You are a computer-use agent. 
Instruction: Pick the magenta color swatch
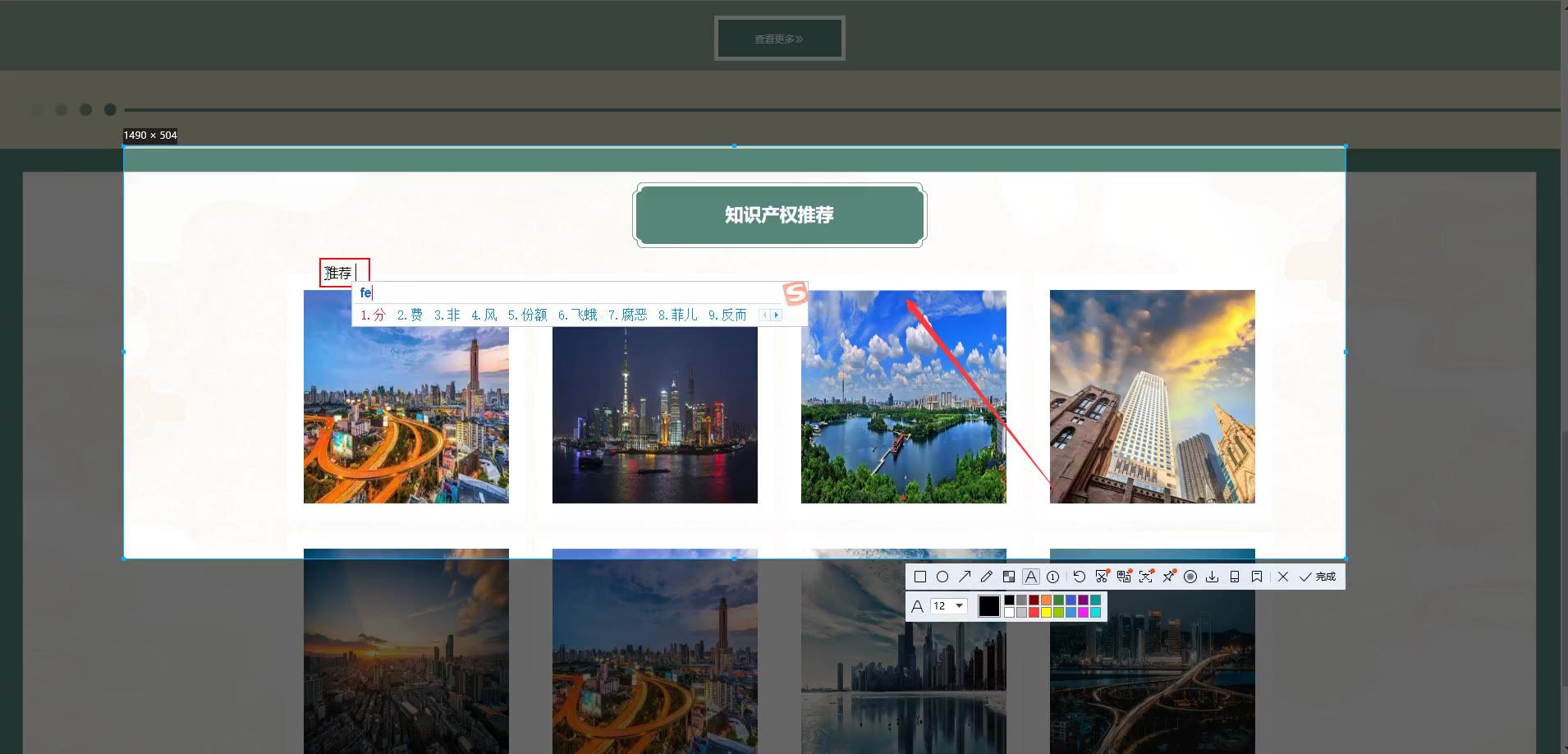(1083, 612)
